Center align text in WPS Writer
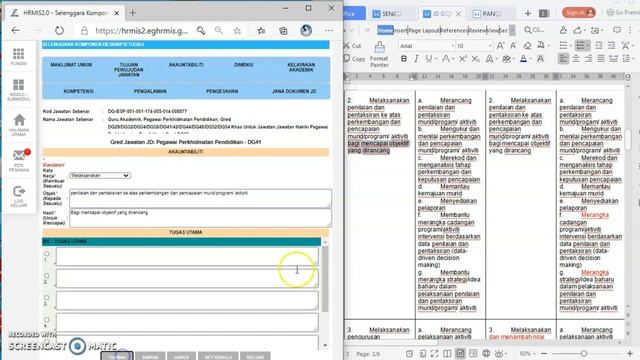Screen dimensions: 640x360 [576, 59]
